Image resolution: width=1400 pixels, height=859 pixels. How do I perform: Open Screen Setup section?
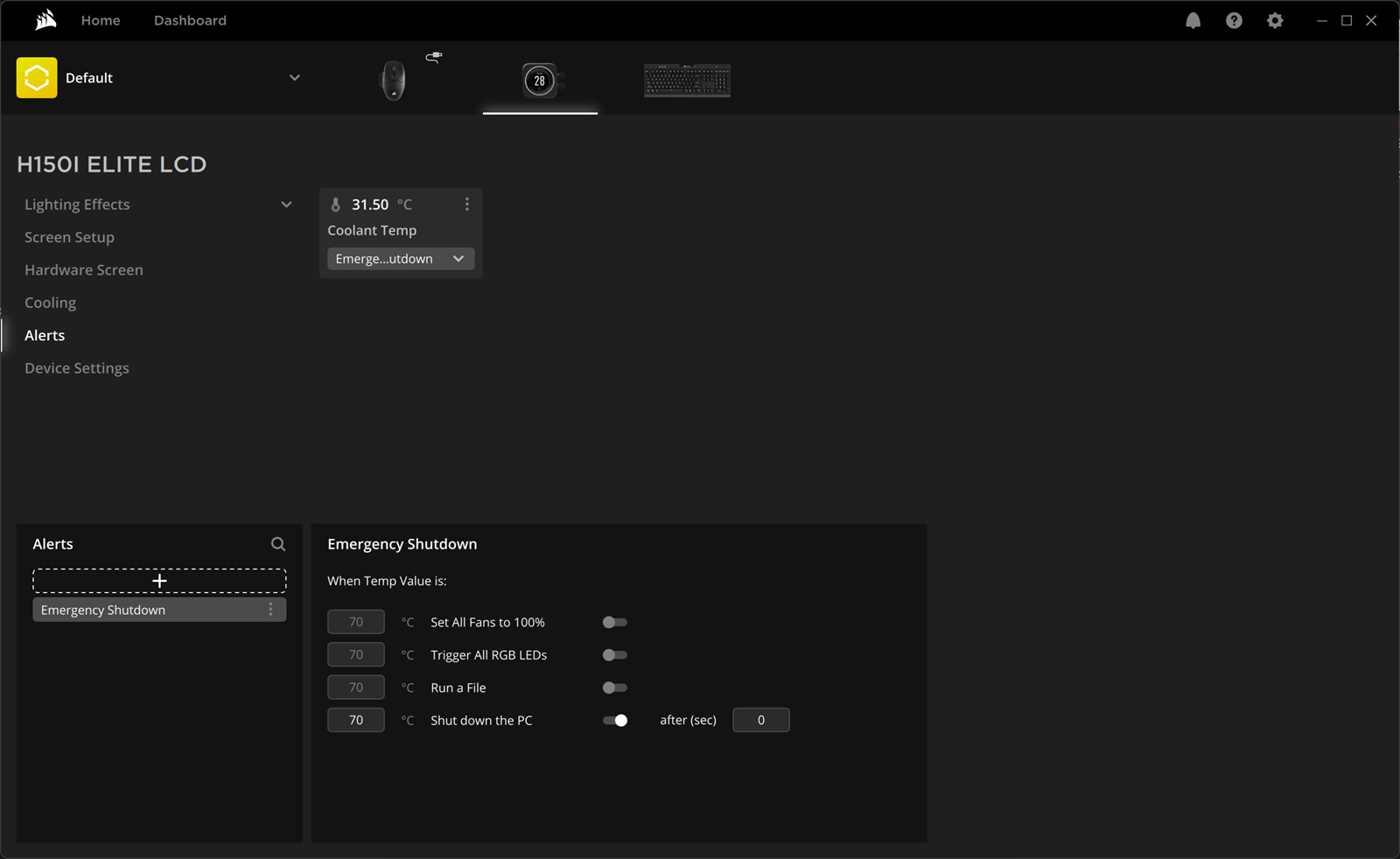[69, 237]
